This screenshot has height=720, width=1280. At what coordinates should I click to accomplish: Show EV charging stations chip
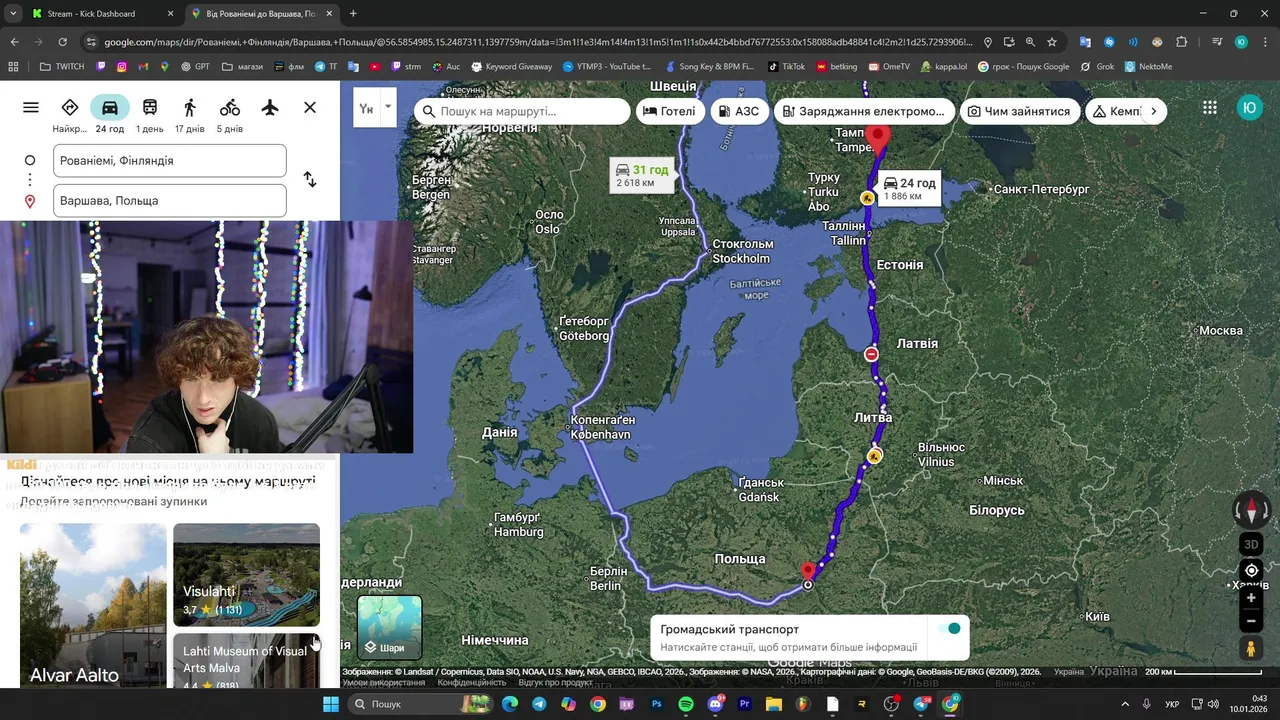(x=864, y=111)
